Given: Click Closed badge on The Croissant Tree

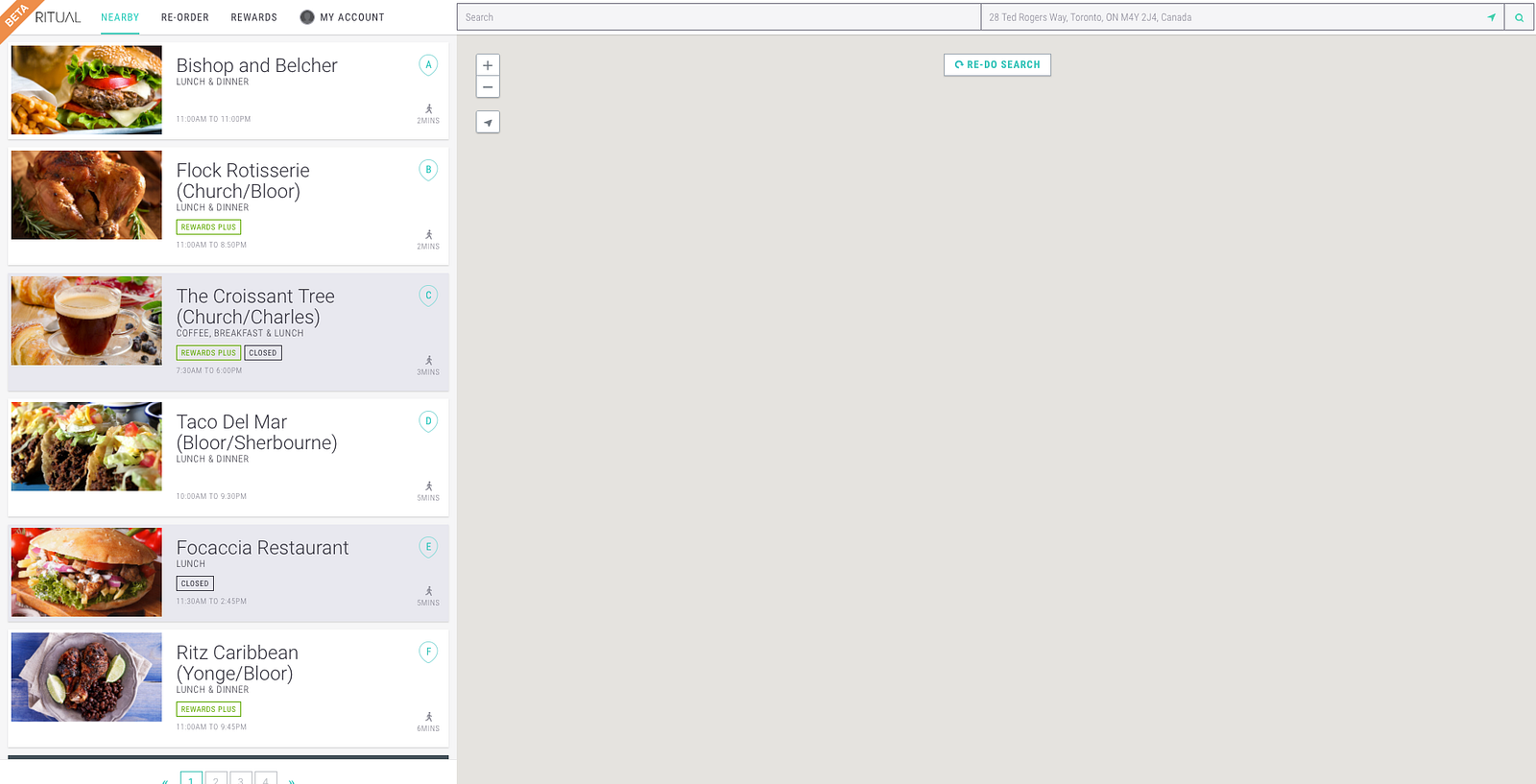Looking at the screenshot, I should click(x=263, y=353).
